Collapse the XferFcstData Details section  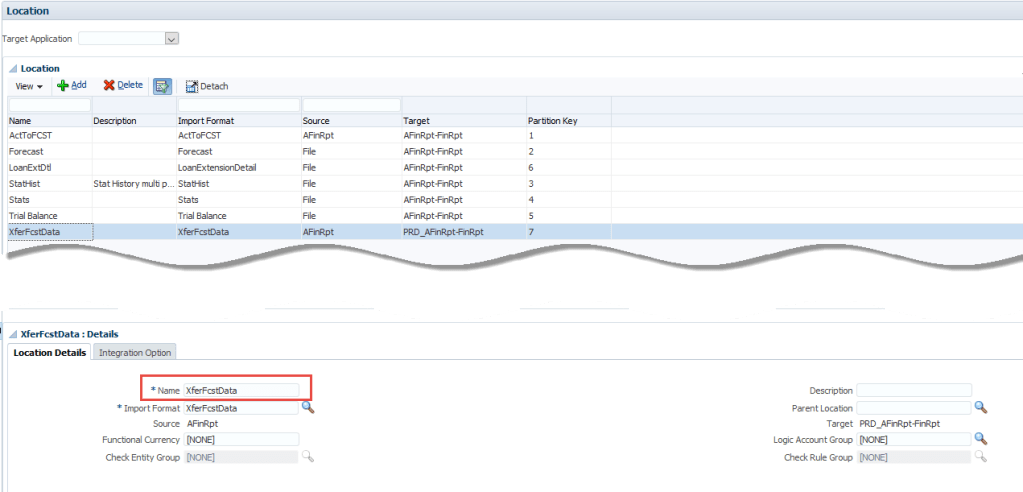pyautogui.click(x=13, y=334)
